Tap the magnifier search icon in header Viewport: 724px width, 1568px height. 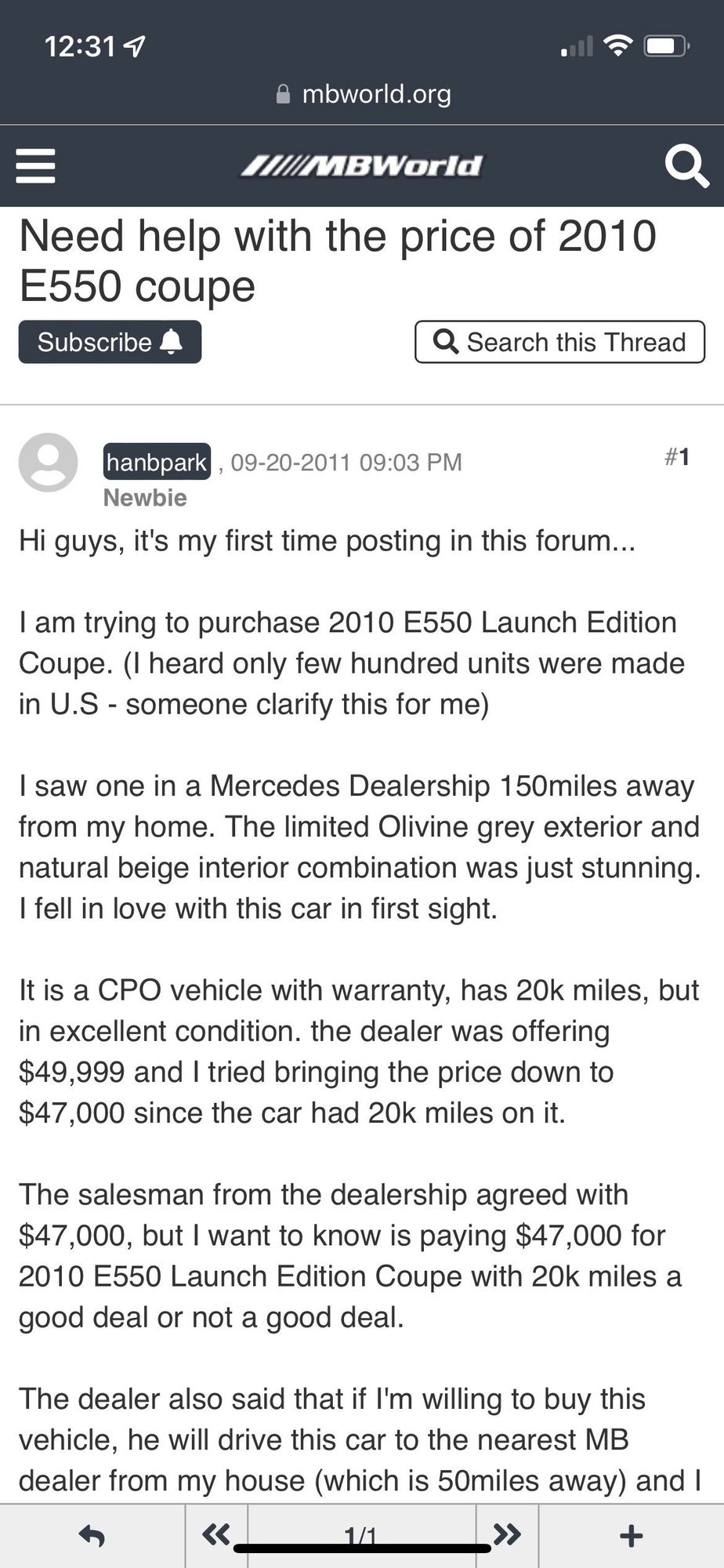686,166
